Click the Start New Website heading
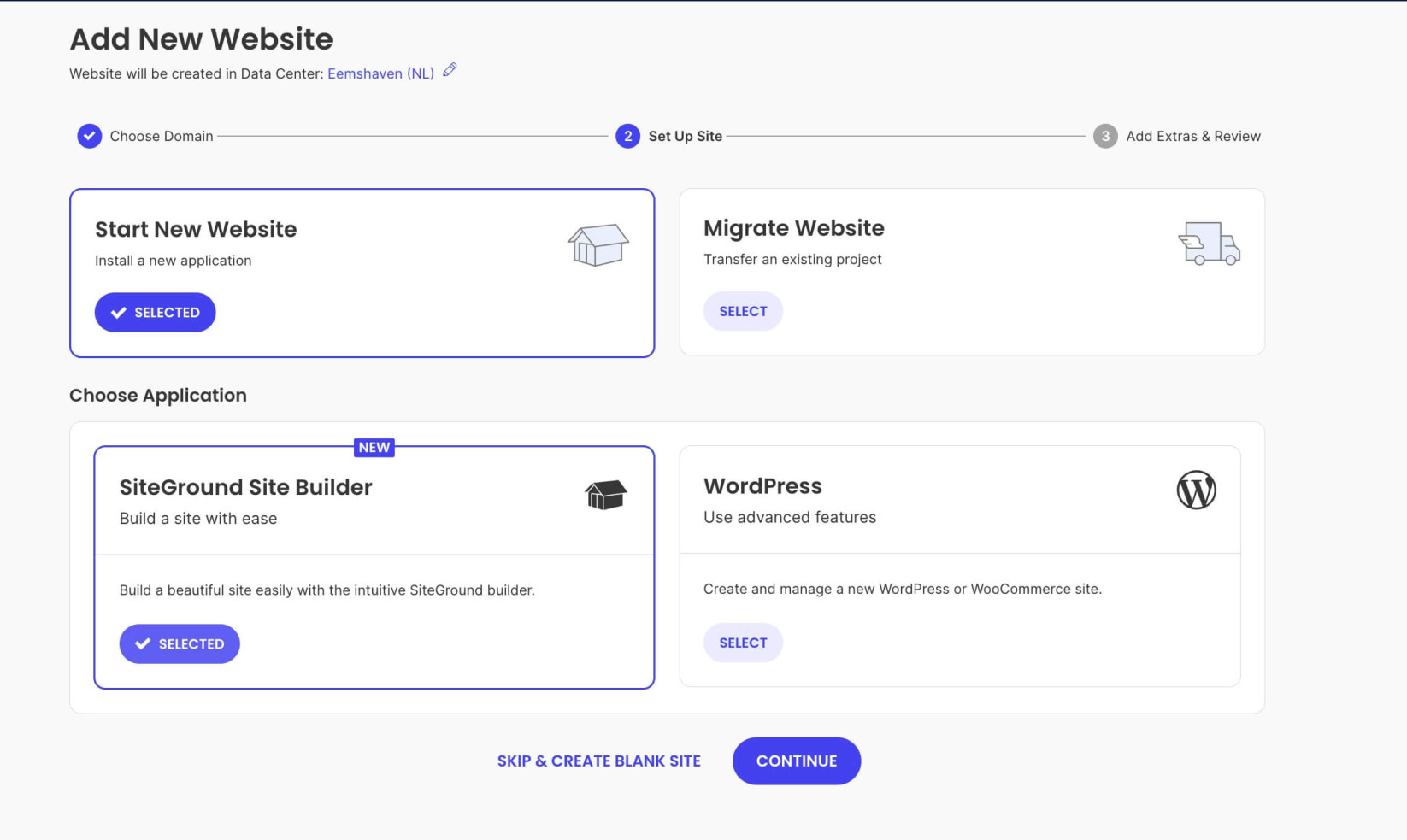Image resolution: width=1407 pixels, height=840 pixels. 196,229
